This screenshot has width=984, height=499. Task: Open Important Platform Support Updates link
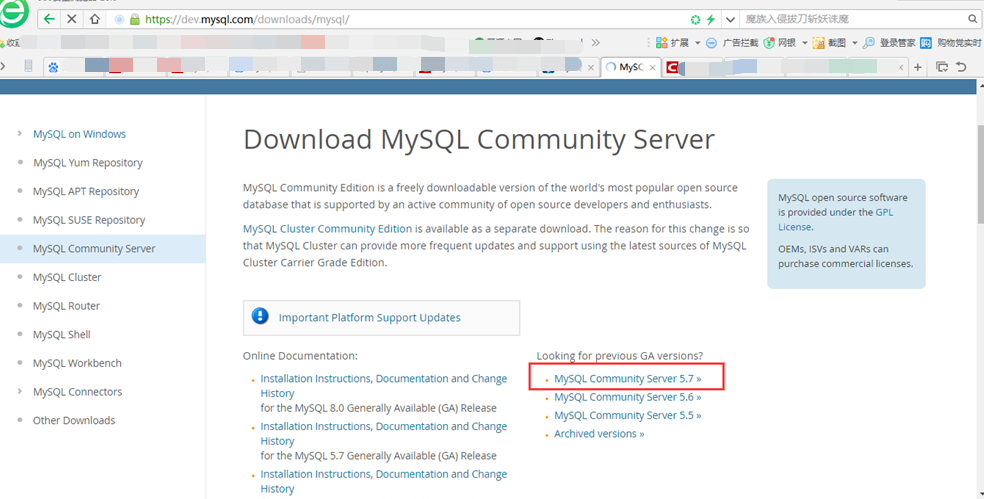pos(370,318)
